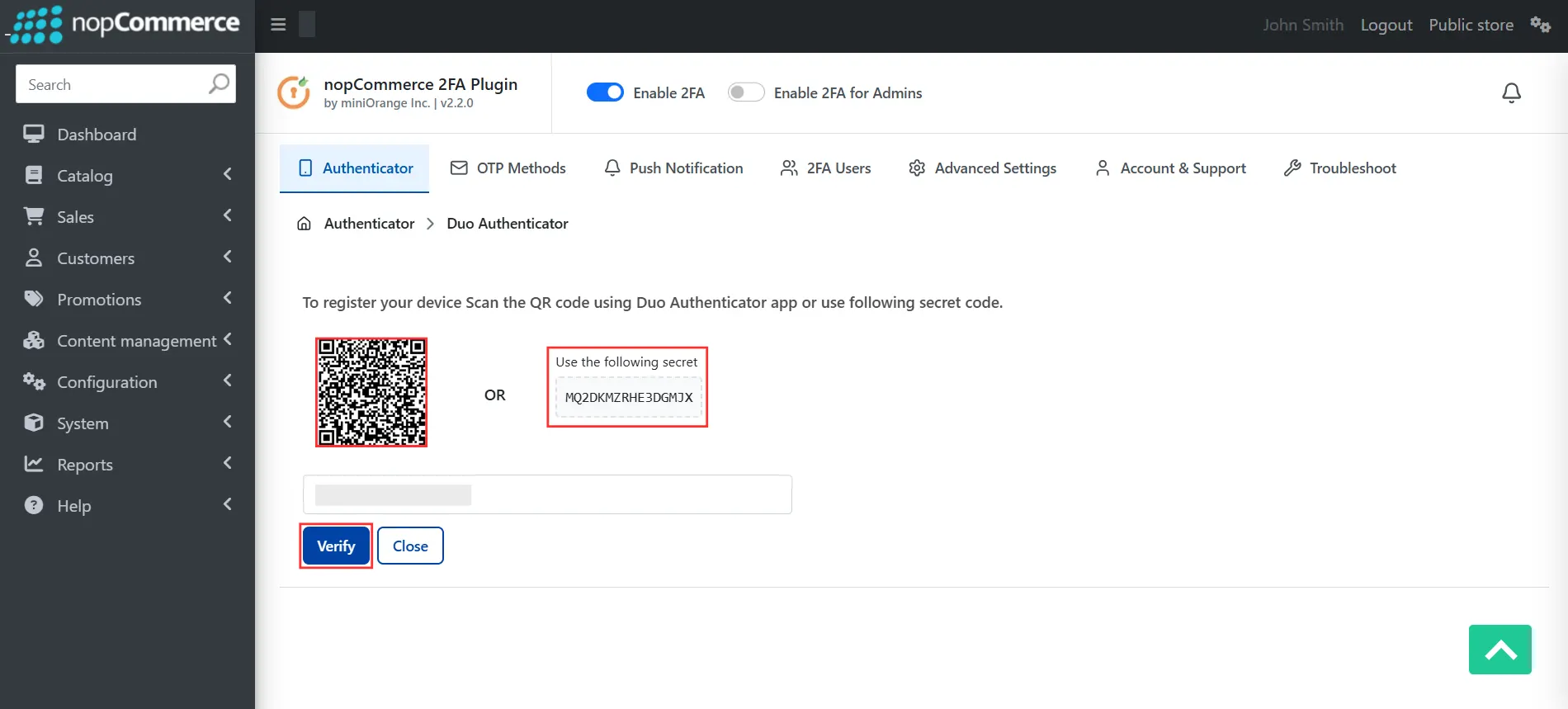Toggle Enable 2FA for Admins switch
1568x709 pixels.
746,92
